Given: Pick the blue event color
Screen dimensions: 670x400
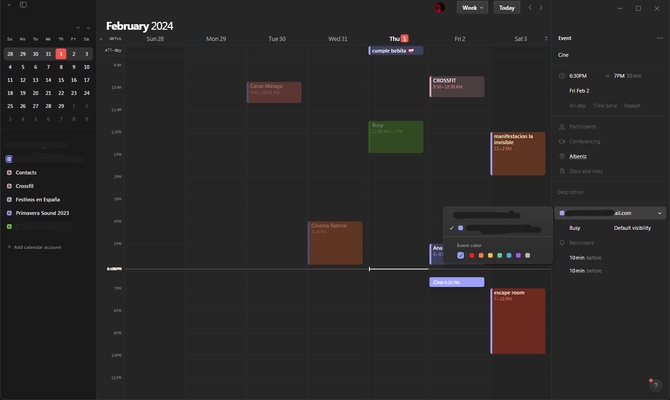Looking at the screenshot, I should point(509,255).
